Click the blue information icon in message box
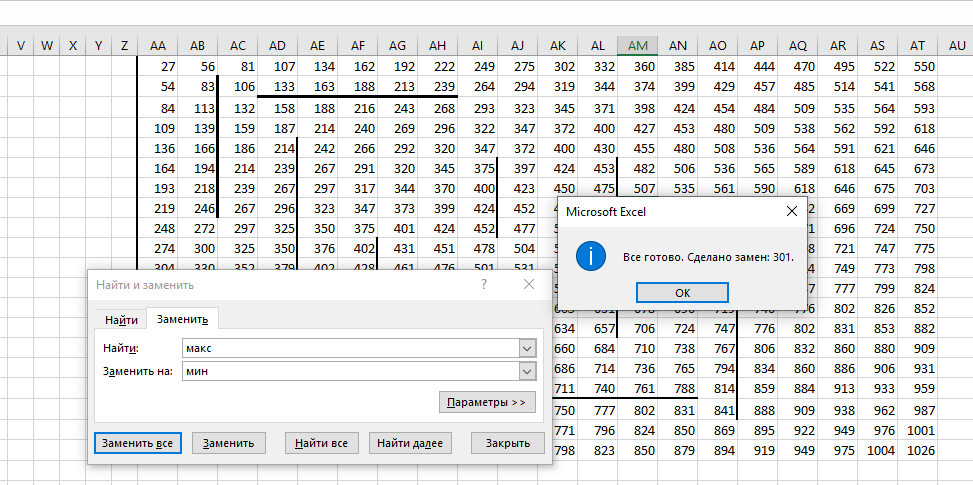 (590, 256)
